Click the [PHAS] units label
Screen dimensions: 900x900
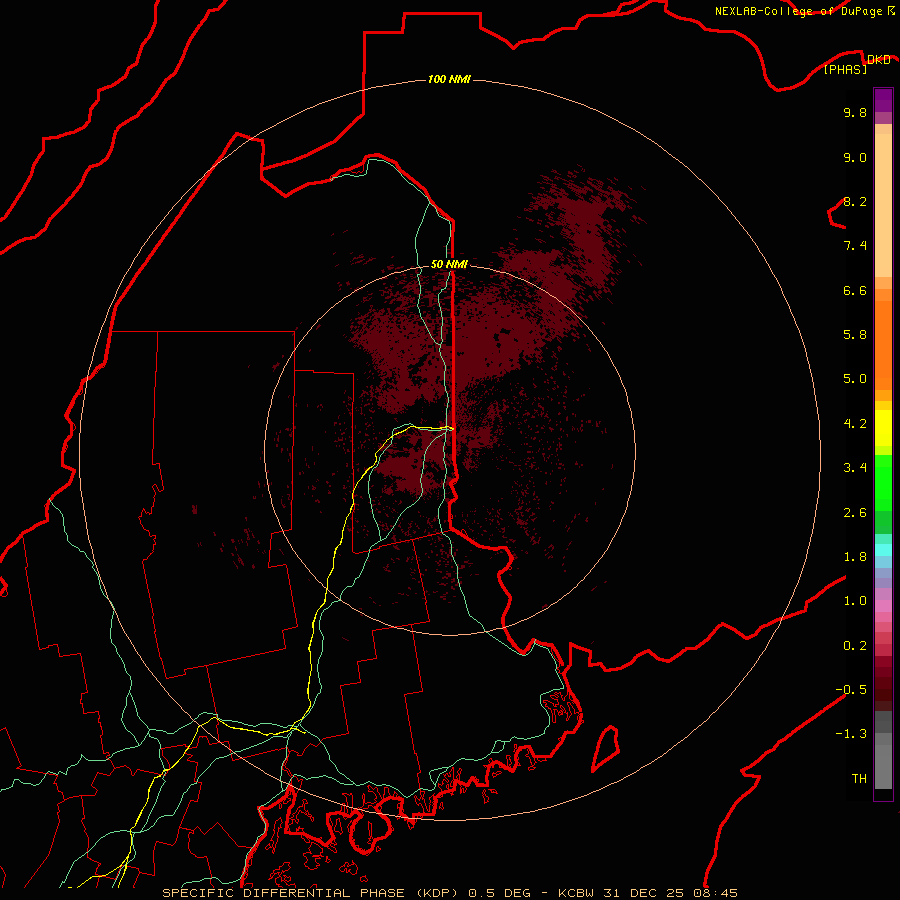845,69
